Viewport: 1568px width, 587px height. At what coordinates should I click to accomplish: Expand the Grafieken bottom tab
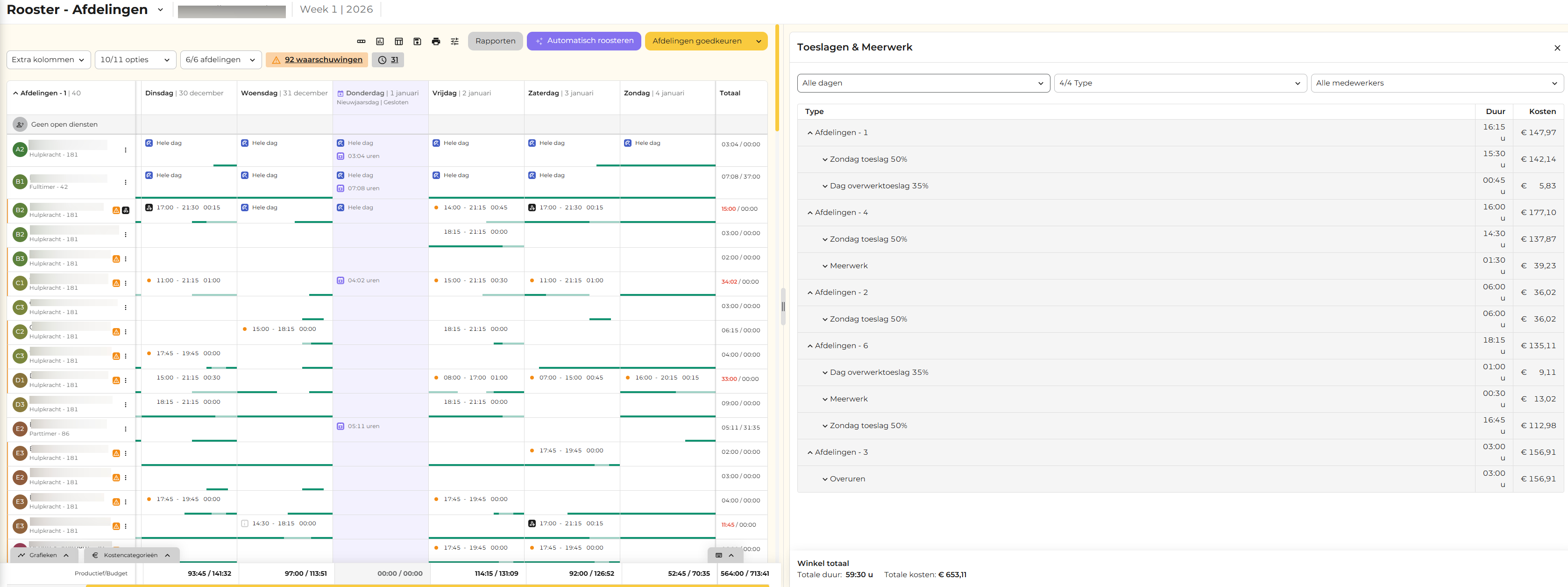(x=44, y=555)
